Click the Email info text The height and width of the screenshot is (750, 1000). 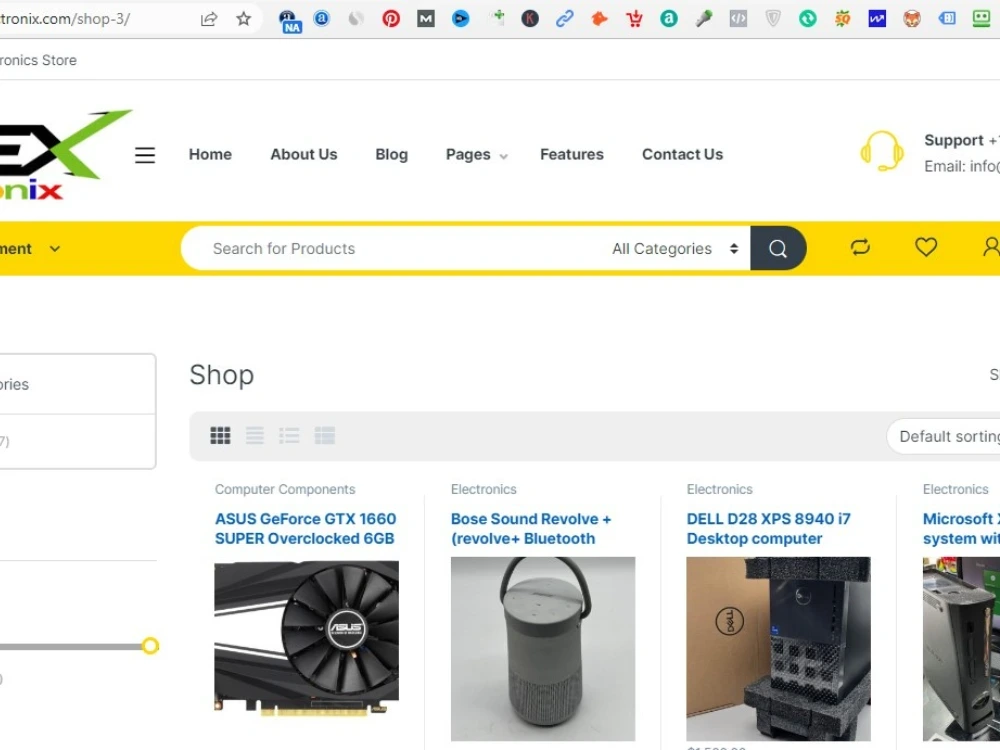(x=962, y=166)
